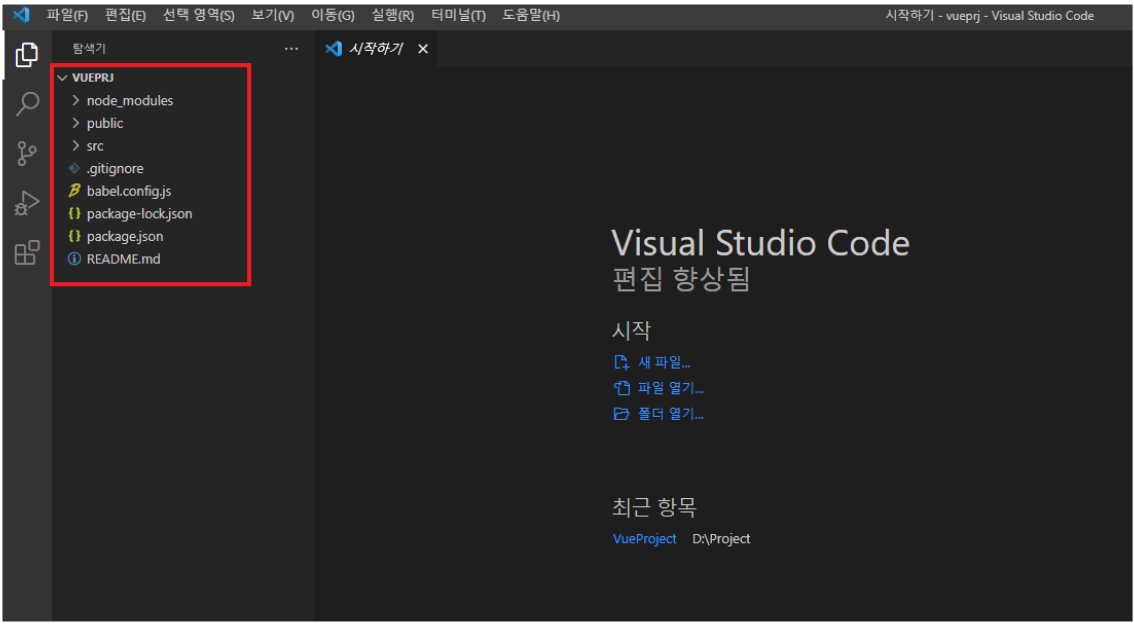The width and height of the screenshot is (1134, 626).
Task: Click the new file icon beside 새 파일
Action: [x=621, y=363]
